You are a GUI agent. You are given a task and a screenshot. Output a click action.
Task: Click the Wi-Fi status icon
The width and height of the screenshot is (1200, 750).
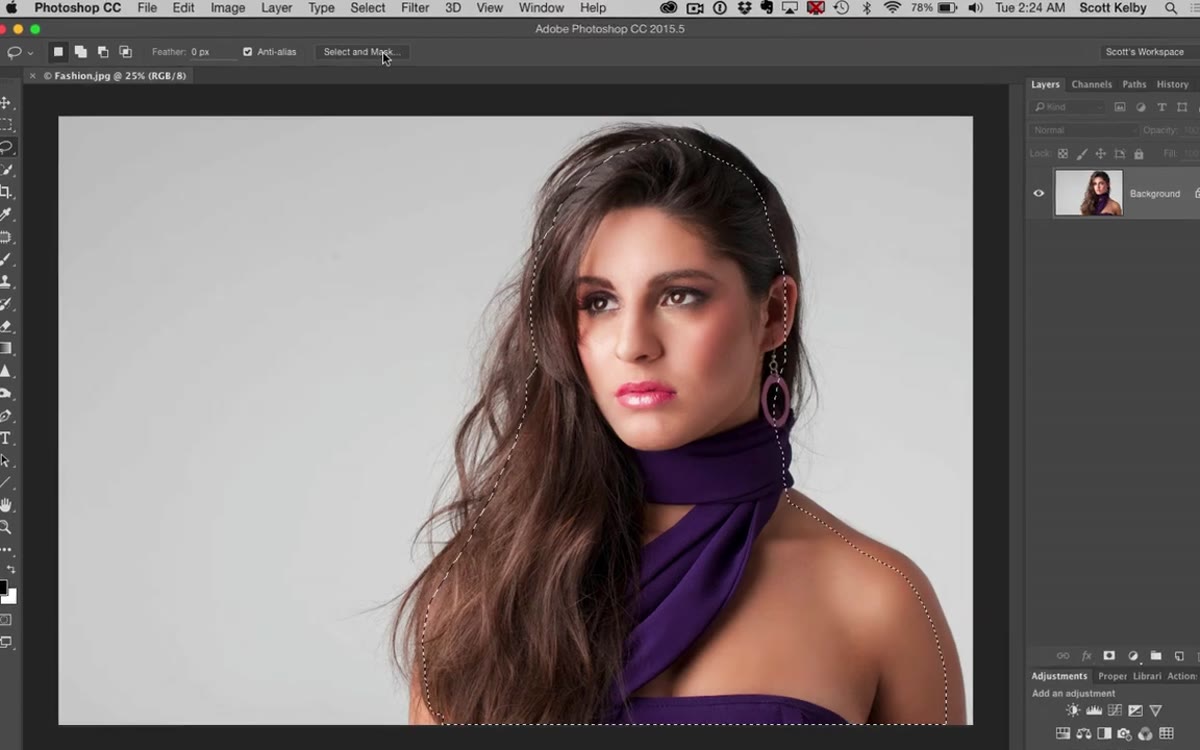[892, 8]
